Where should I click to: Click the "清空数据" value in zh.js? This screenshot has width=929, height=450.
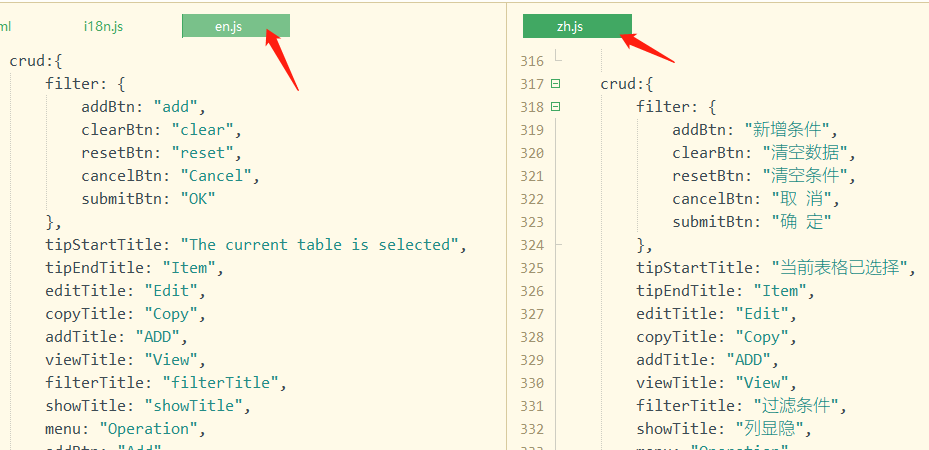pos(805,153)
